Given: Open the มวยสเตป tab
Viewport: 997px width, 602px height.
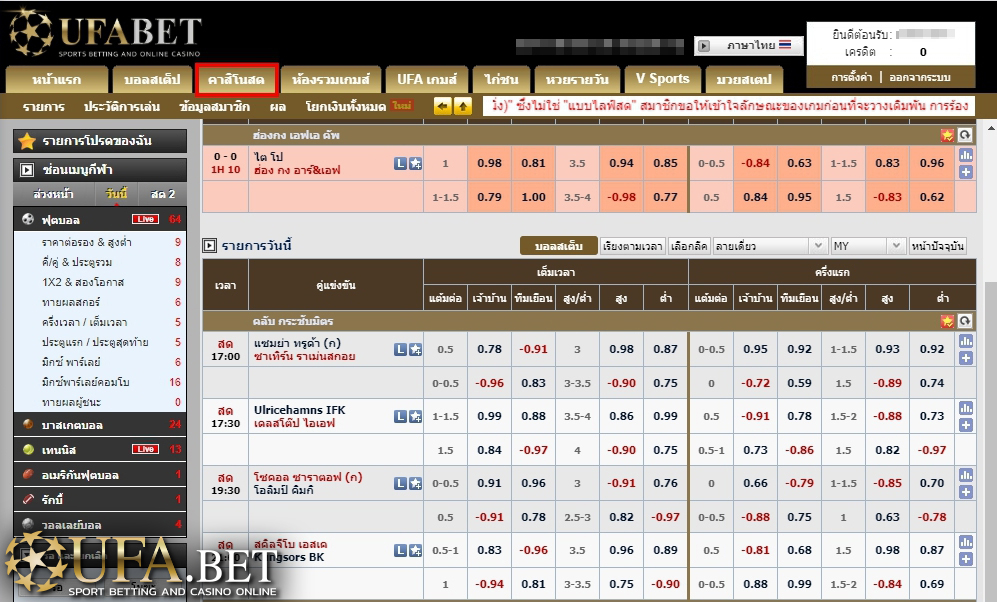Looking at the screenshot, I should 744,80.
